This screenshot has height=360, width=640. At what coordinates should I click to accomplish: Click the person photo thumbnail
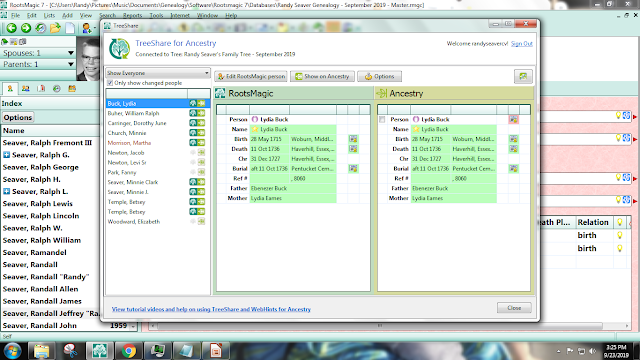tap(88, 58)
